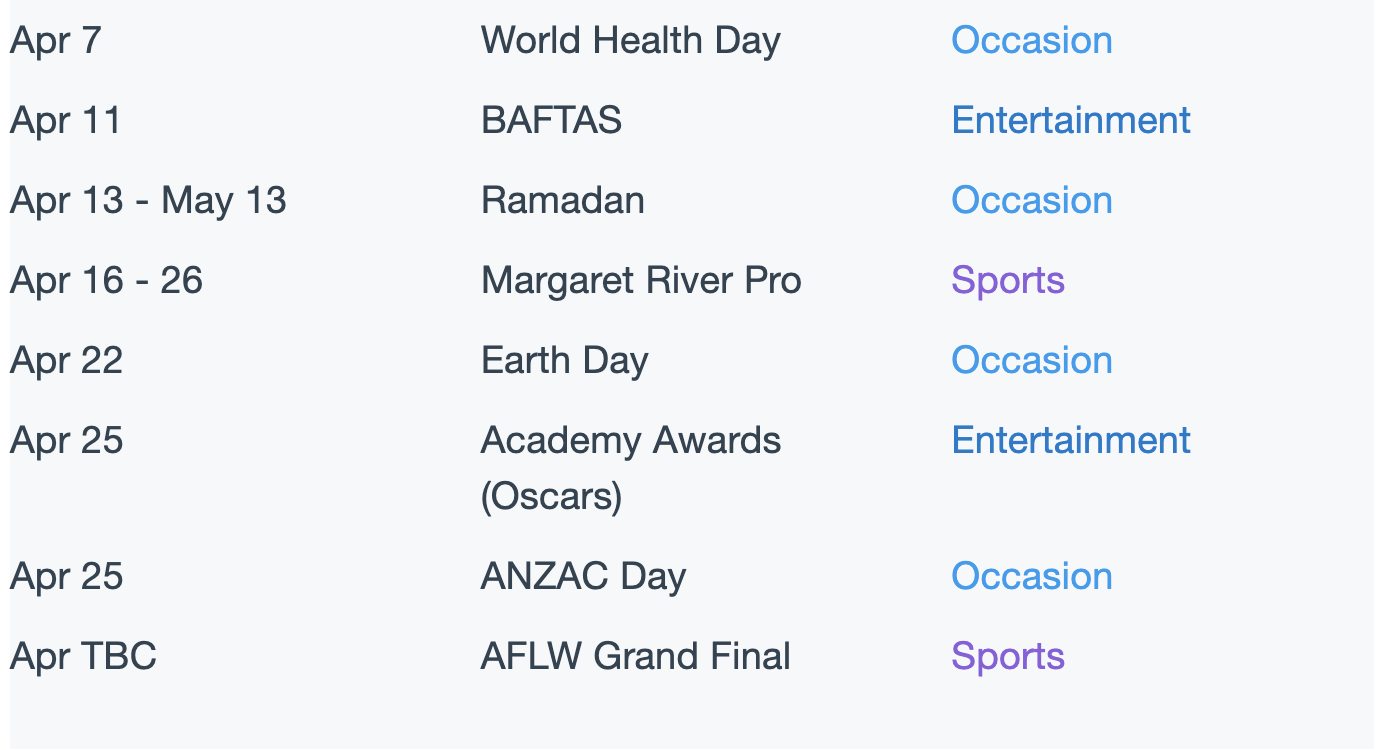The width and height of the screenshot is (1380, 750).
Task: Select the Earth Day event text
Action: tap(564, 361)
